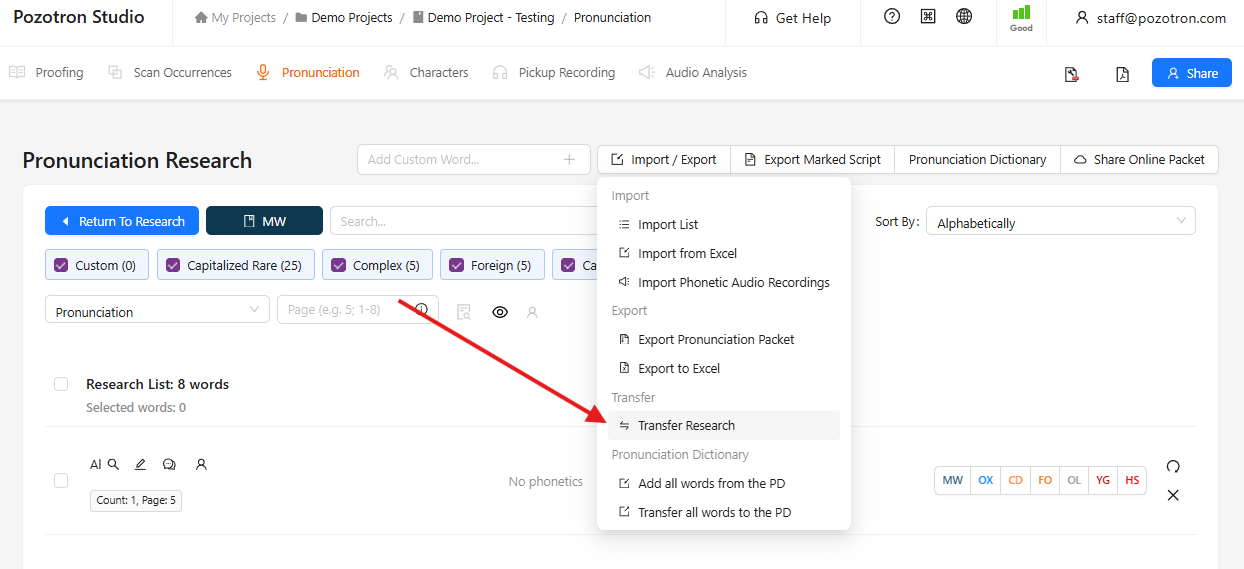Expand the Sort By Alphabetically dropdown
The image size is (1244, 569).
(1060, 221)
